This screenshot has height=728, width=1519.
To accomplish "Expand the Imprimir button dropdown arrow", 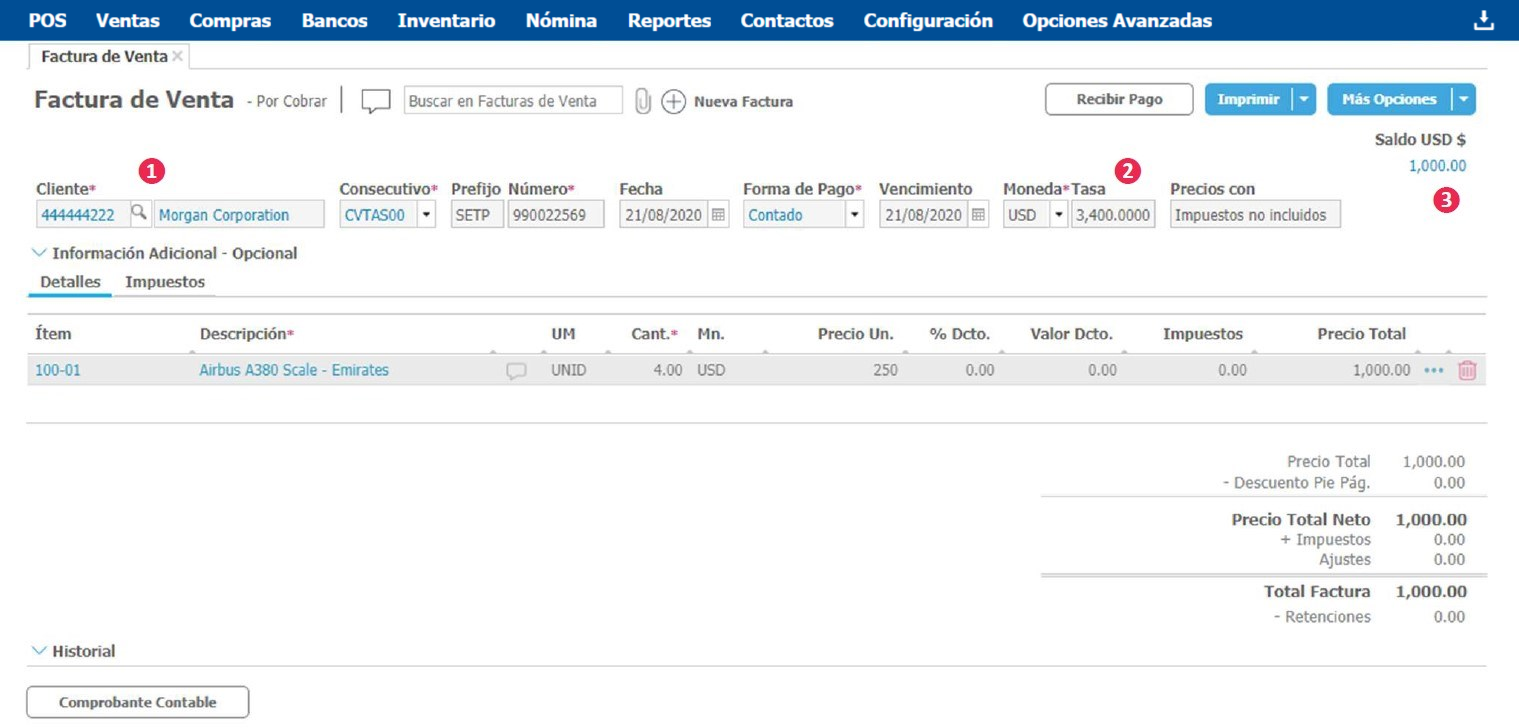I will tap(1304, 100).
